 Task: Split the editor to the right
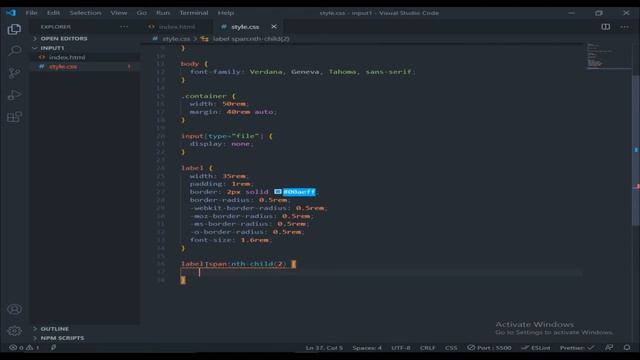click(x=606, y=27)
